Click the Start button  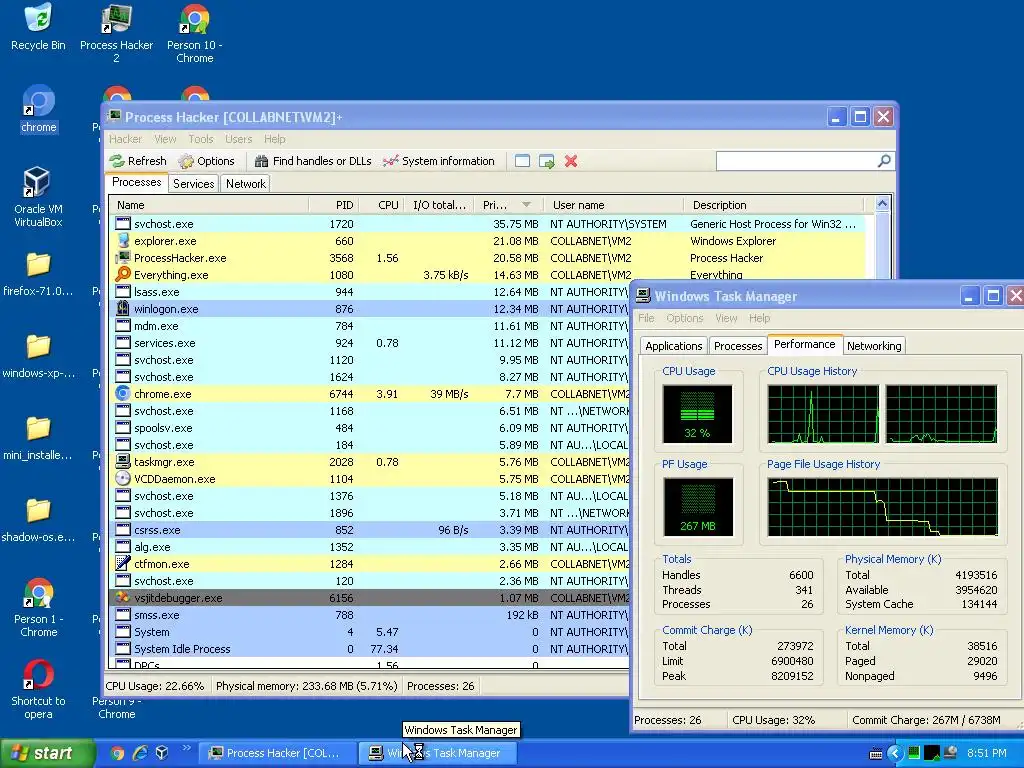coord(47,753)
